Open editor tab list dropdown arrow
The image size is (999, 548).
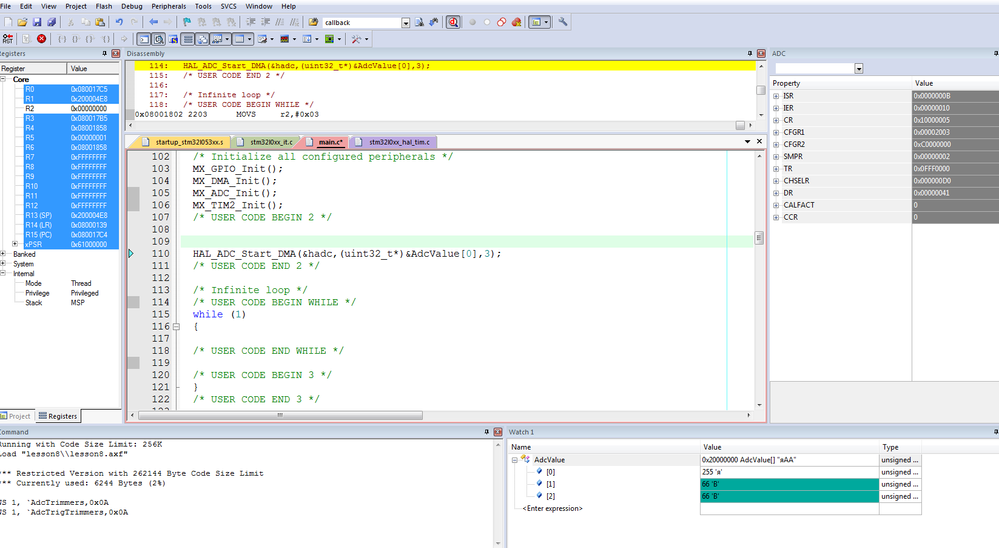coord(747,141)
